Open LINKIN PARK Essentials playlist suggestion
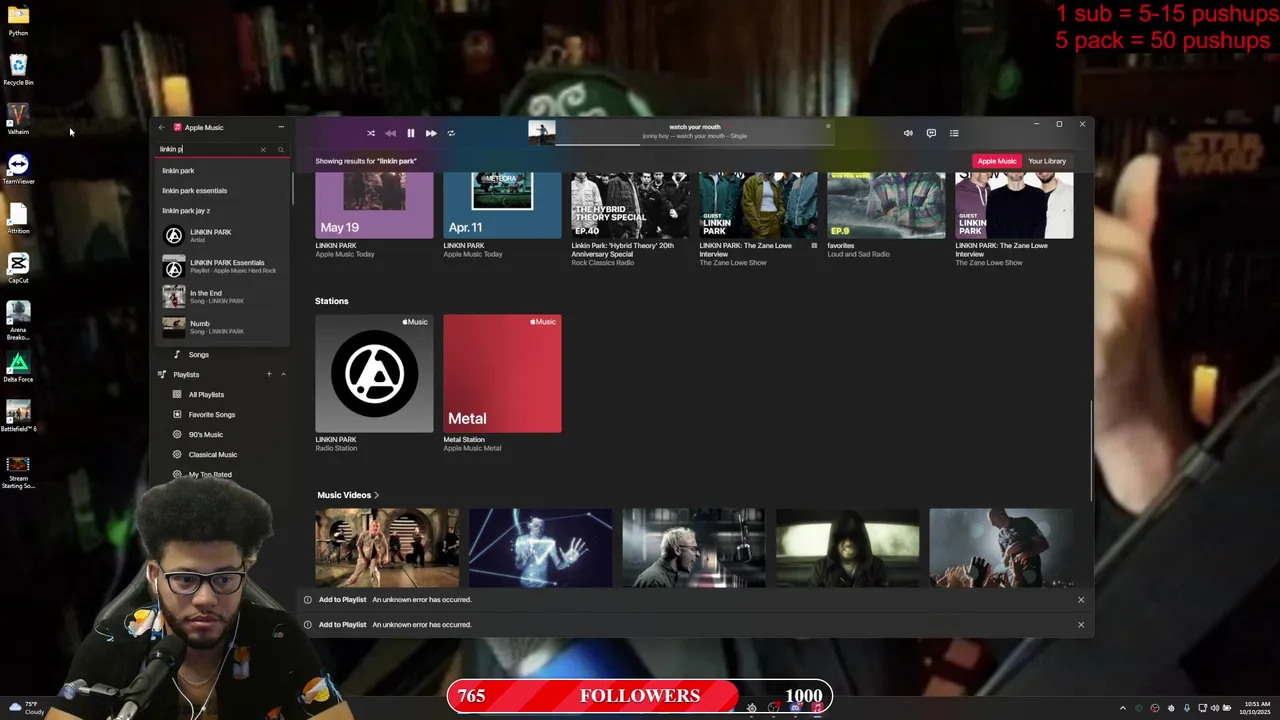1280x720 pixels. pos(222,266)
